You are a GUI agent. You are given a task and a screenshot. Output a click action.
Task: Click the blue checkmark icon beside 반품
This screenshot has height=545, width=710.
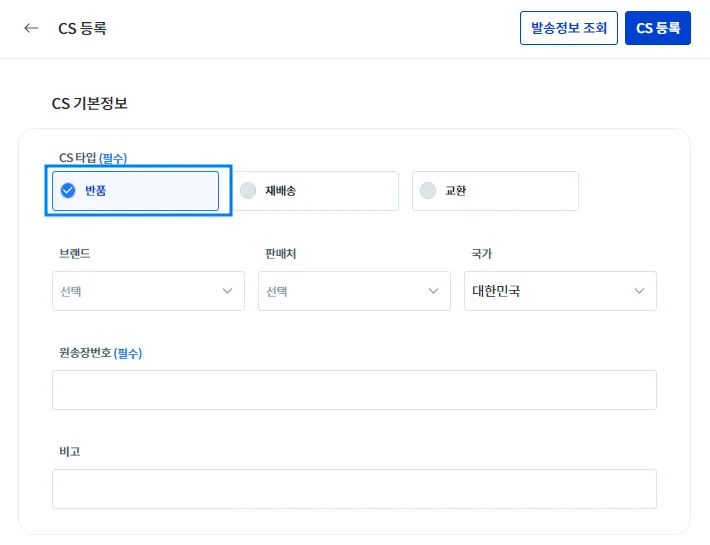point(68,190)
